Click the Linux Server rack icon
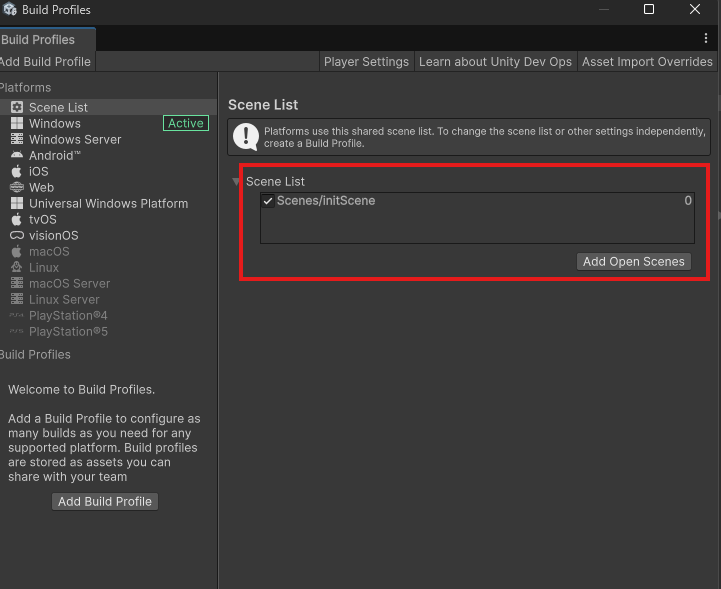This screenshot has width=721, height=589. (x=17, y=299)
